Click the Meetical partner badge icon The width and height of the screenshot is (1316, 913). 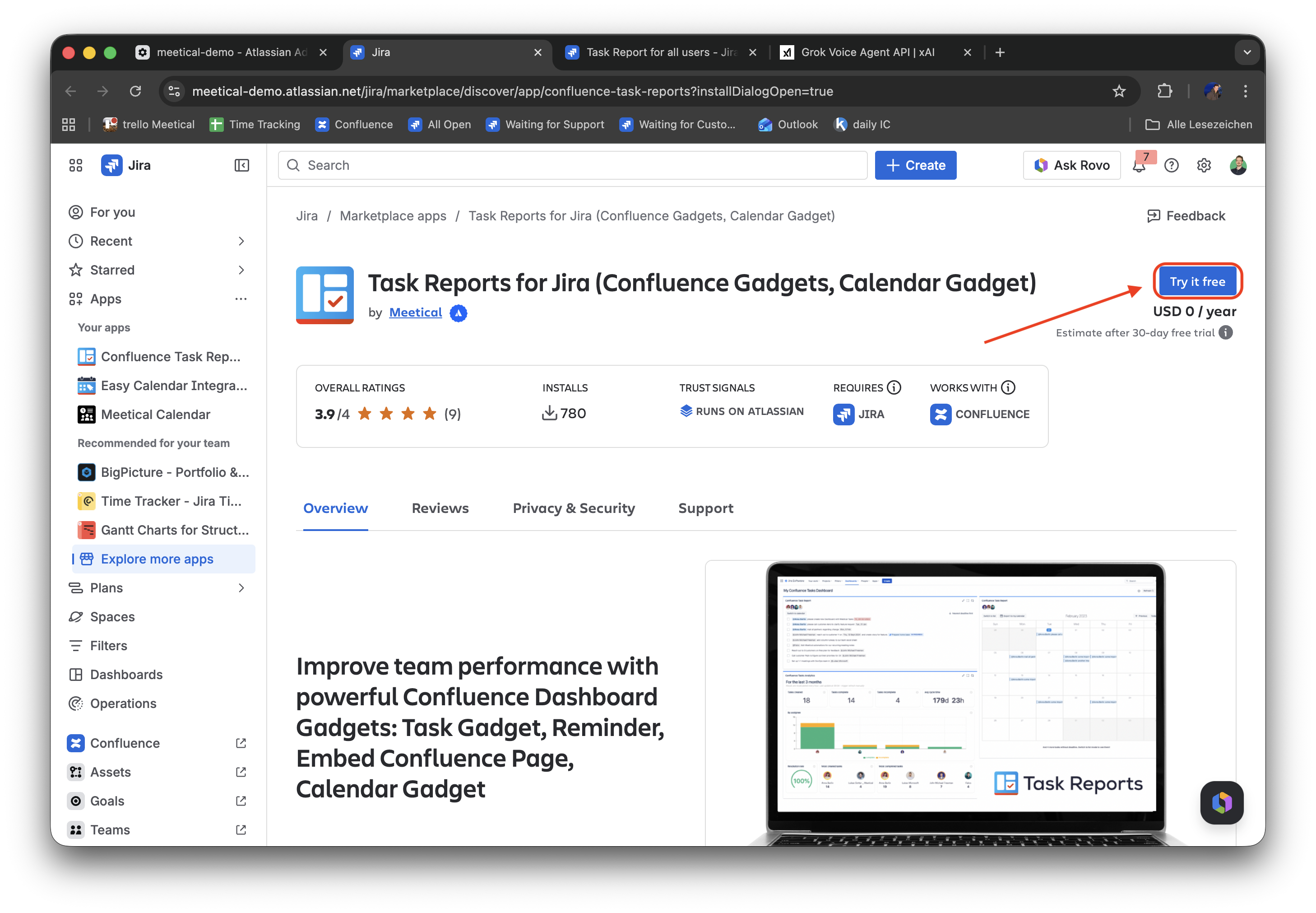458,313
